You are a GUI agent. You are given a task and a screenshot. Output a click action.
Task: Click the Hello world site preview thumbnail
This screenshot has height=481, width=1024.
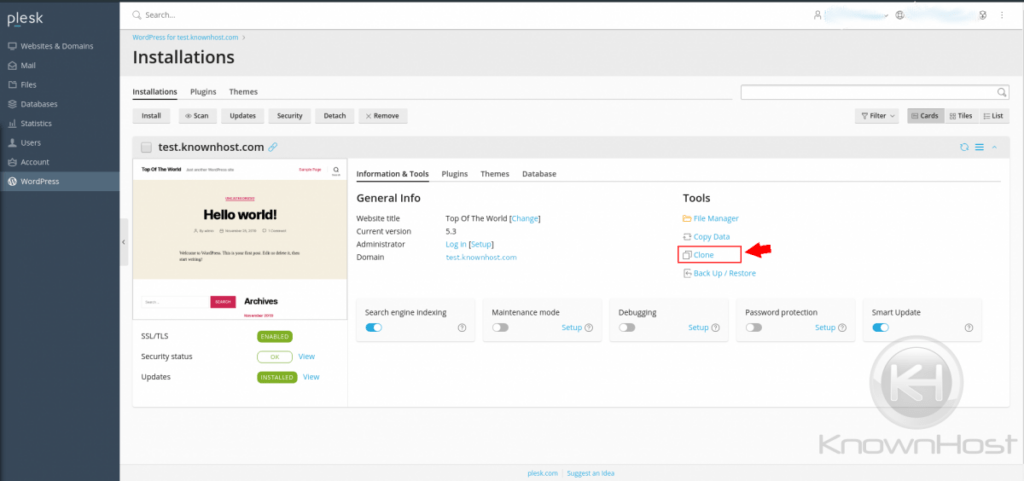[x=240, y=240]
